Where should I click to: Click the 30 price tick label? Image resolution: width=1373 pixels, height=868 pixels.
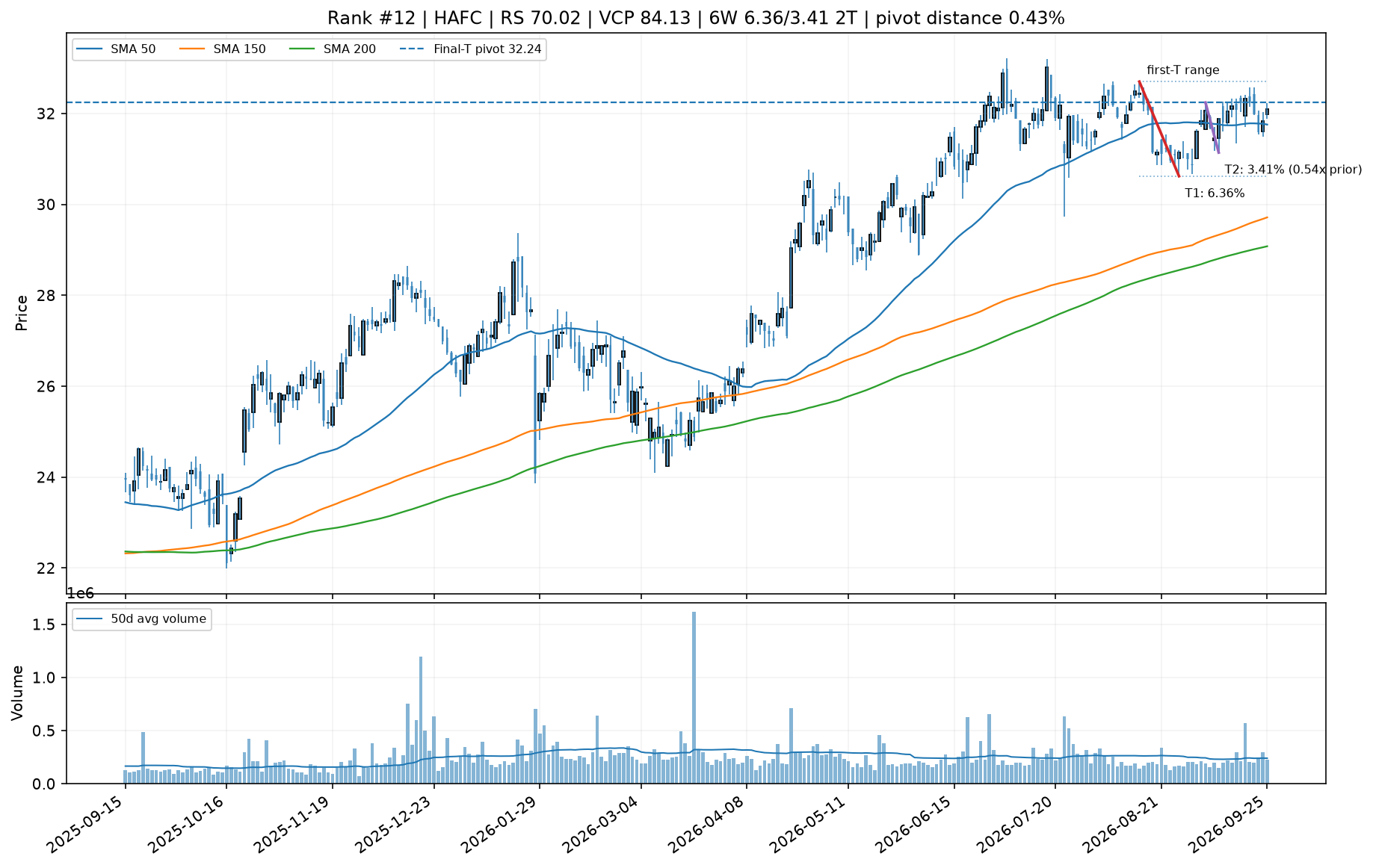pos(47,205)
